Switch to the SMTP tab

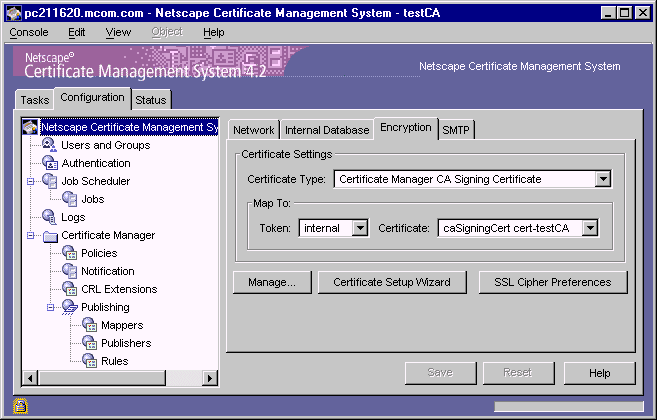(x=457, y=129)
